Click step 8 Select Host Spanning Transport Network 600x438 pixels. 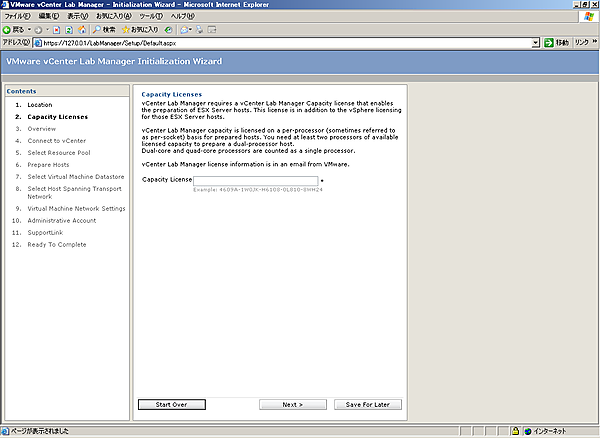coord(75,192)
